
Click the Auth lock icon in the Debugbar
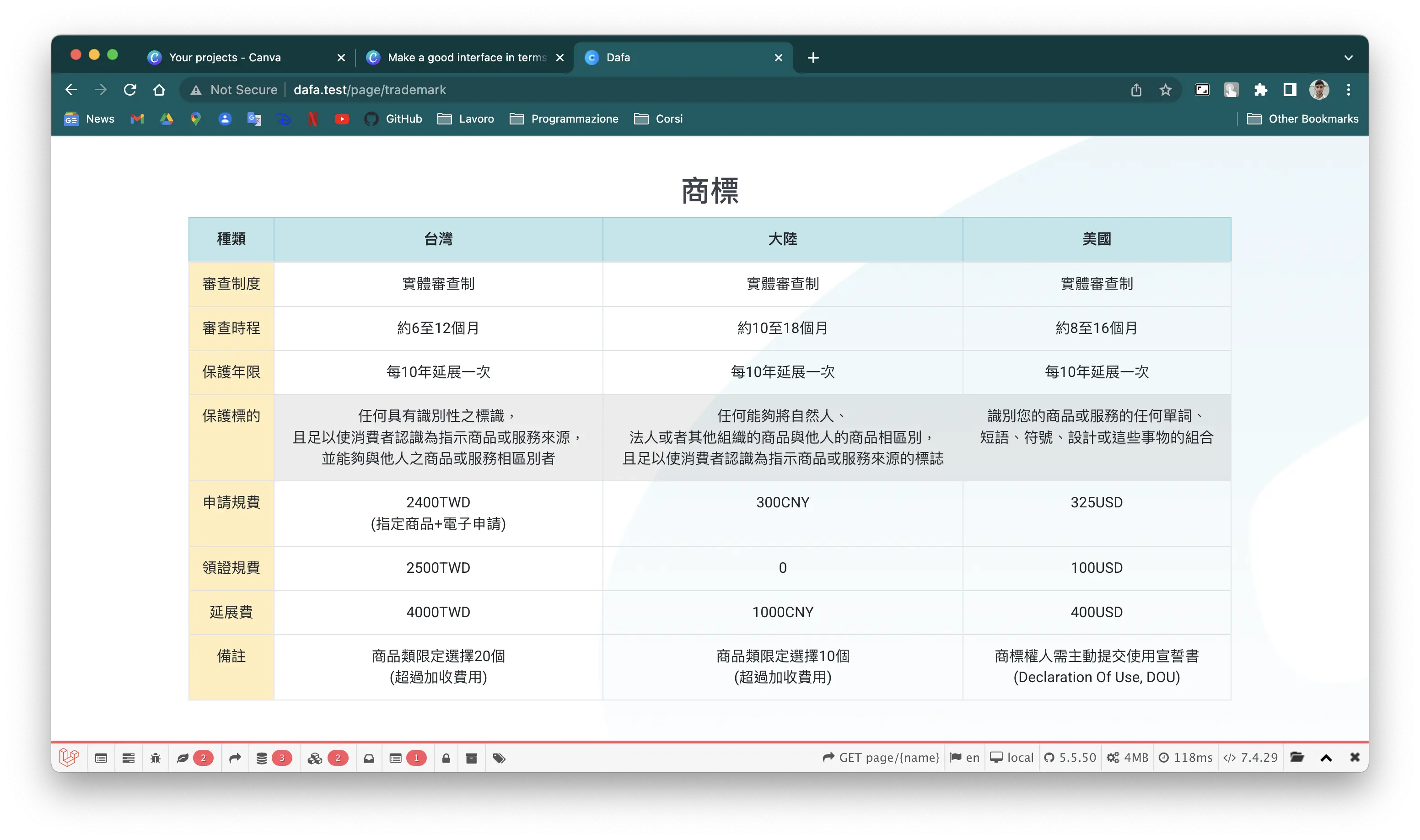tap(446, 758)
